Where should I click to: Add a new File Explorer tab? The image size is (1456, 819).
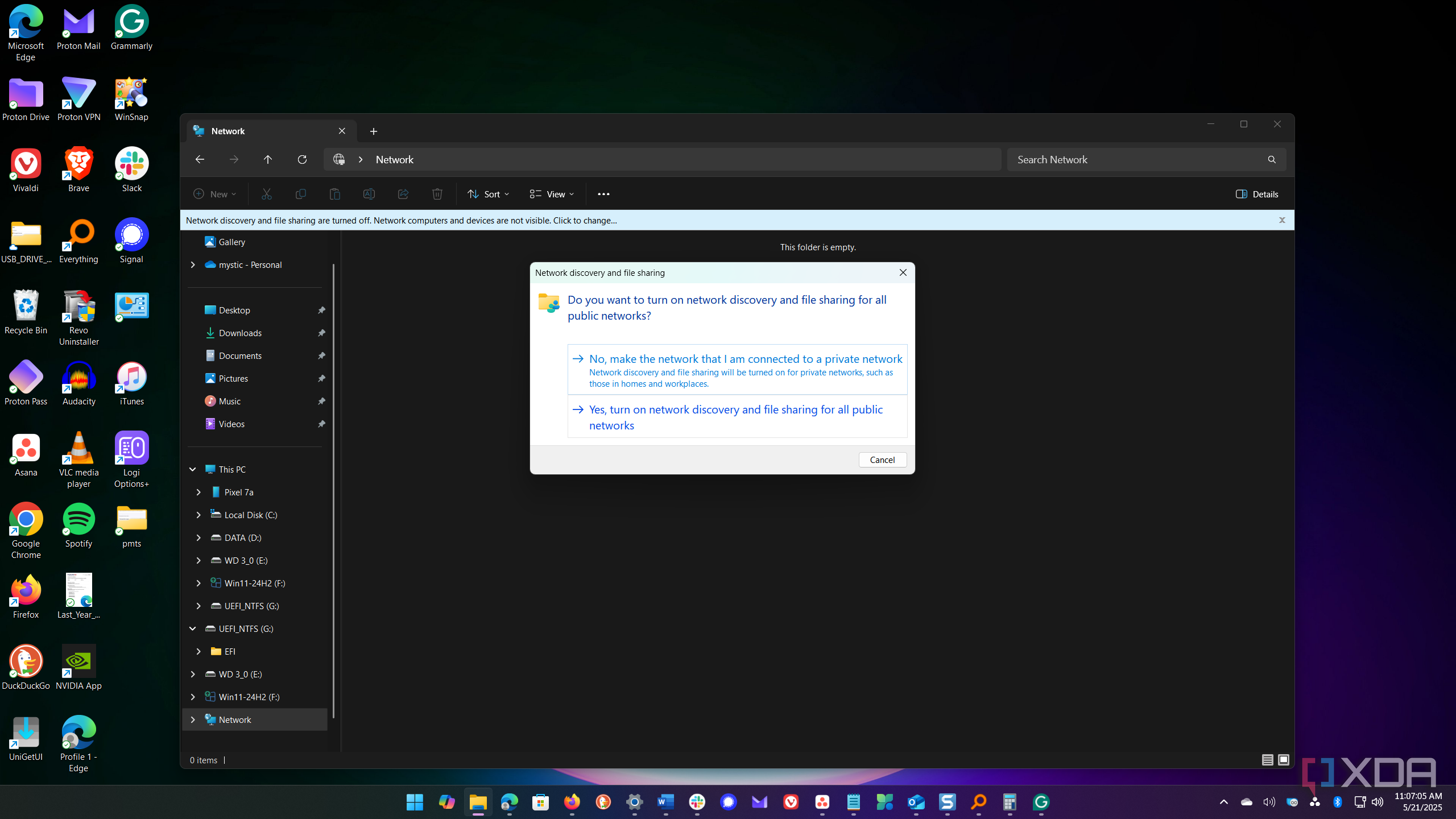(x=374, y=131)
